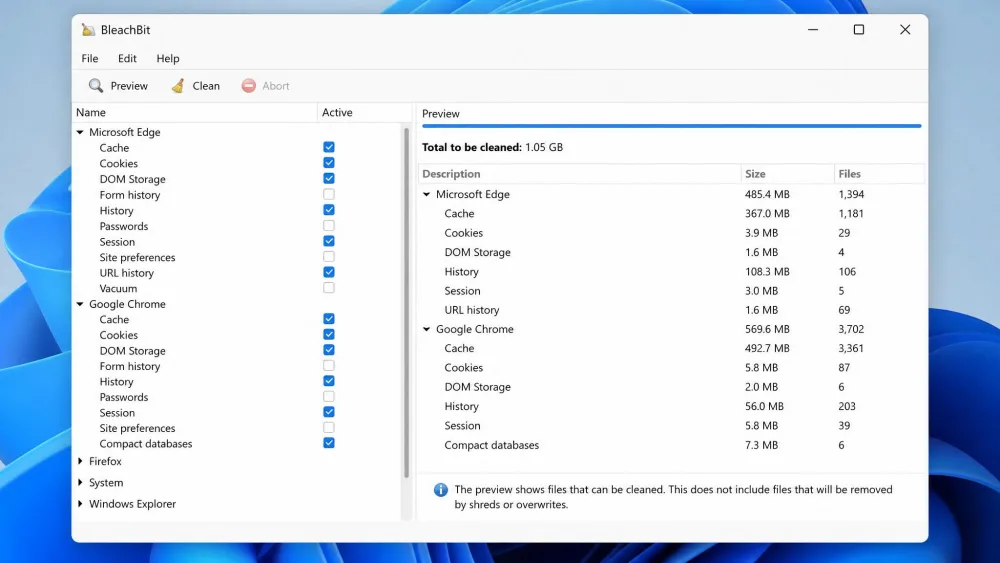1000x563 pixels.
Task: Click the 492.7 MB Chrome Cache size
Action: point(767,348)
